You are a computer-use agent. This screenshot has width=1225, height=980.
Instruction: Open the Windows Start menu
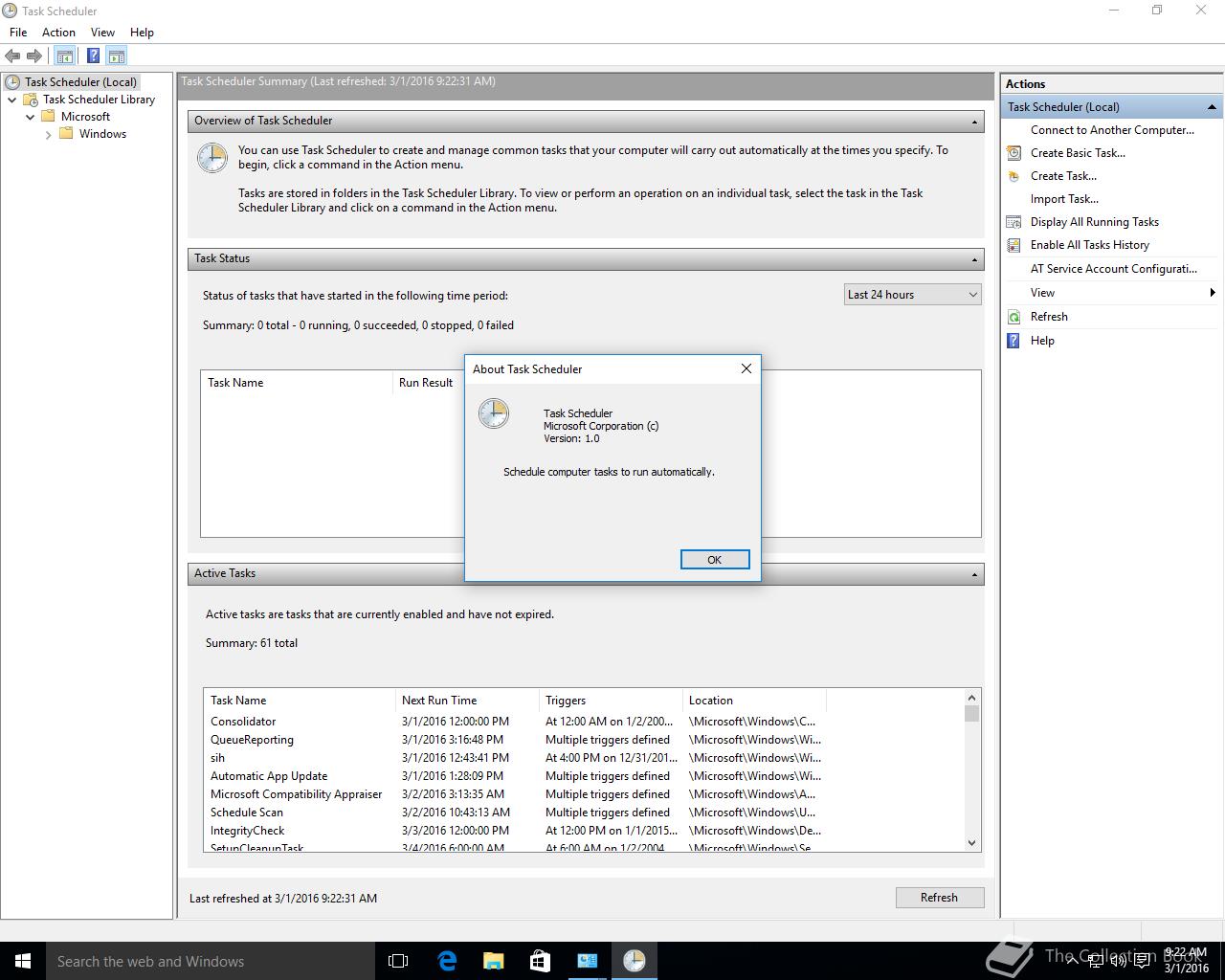coord(23,961)
